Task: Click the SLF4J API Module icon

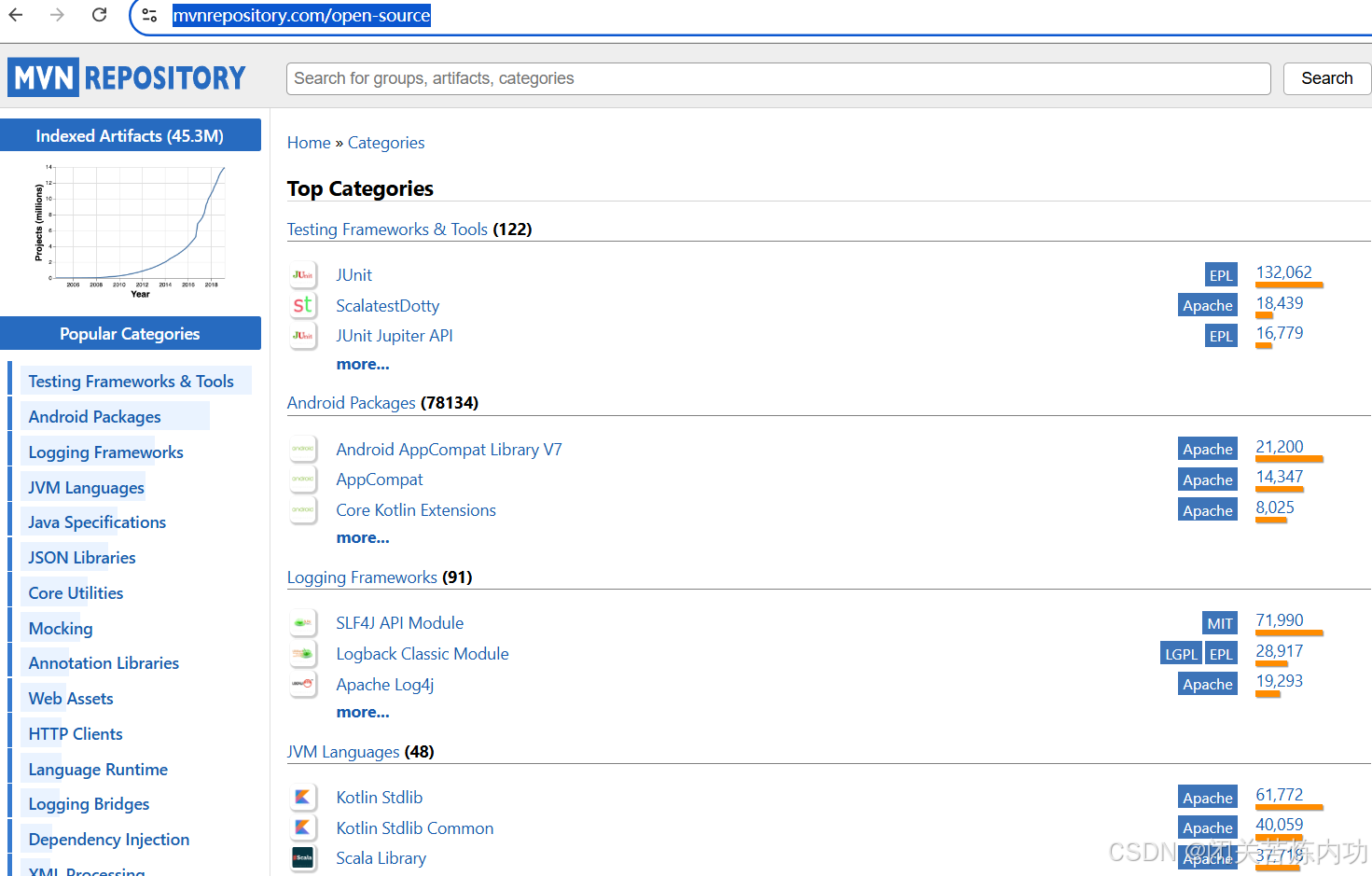Action: click(x=303, y=623)
